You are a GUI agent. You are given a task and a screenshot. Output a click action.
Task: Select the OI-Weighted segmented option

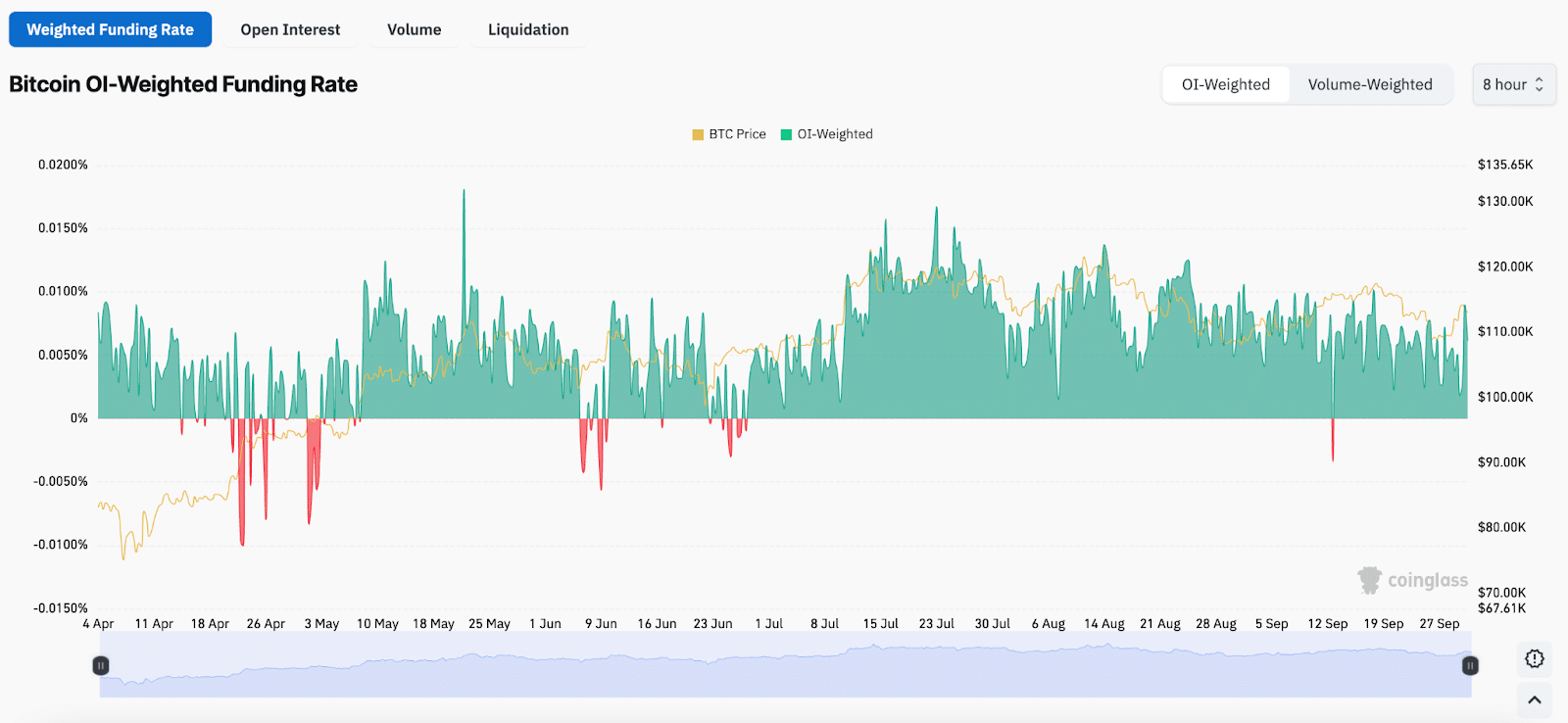[1225, 84]
